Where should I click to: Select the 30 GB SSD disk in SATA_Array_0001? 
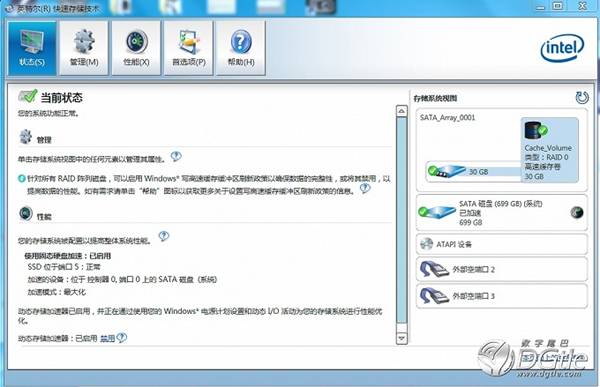click(473, 171)
